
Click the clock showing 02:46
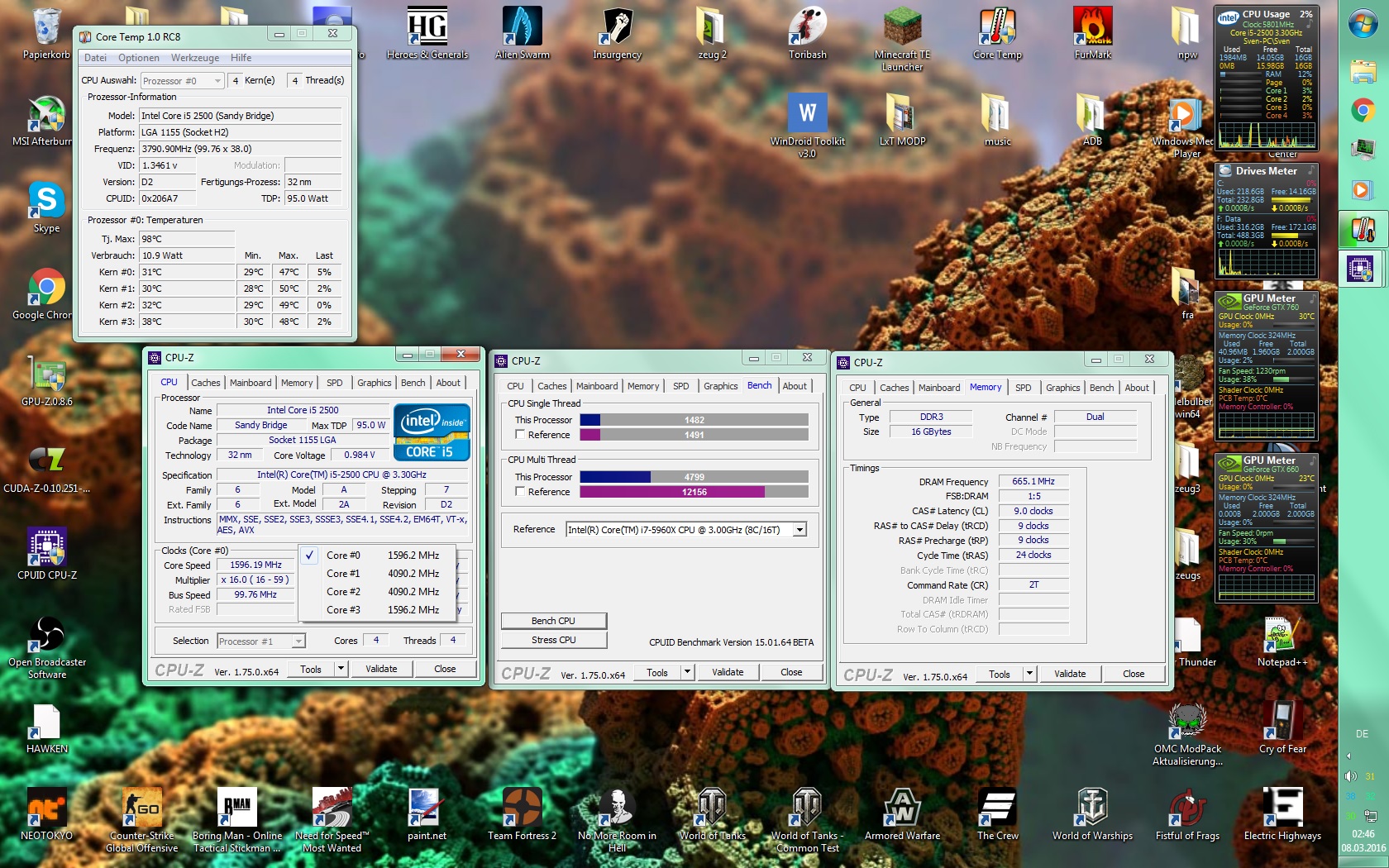[1363, 834]
